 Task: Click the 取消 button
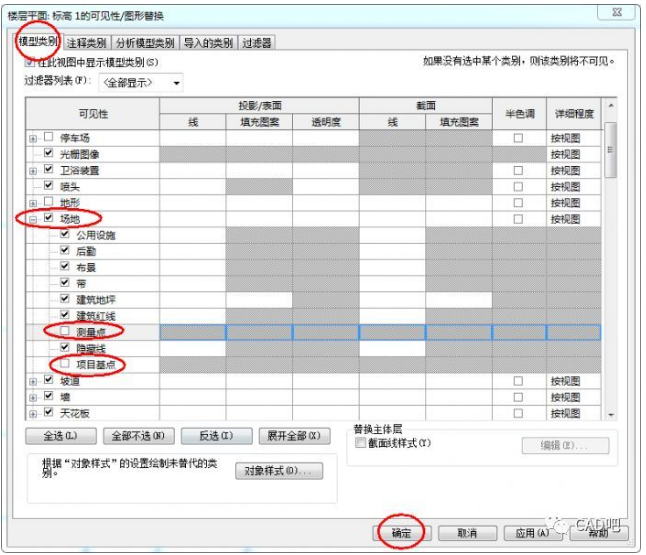(468, 533)
